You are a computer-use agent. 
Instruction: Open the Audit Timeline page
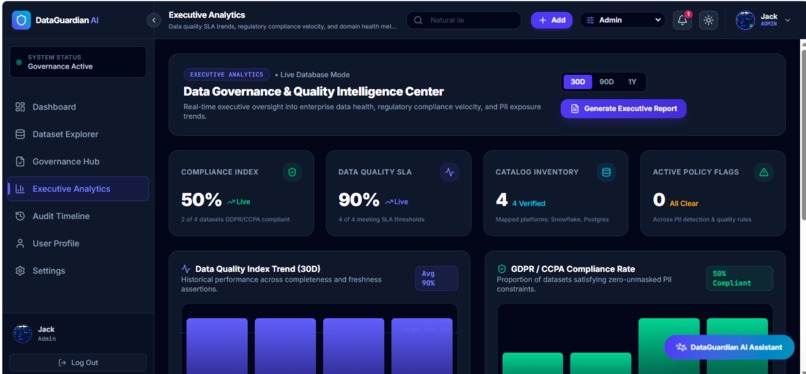78,216
